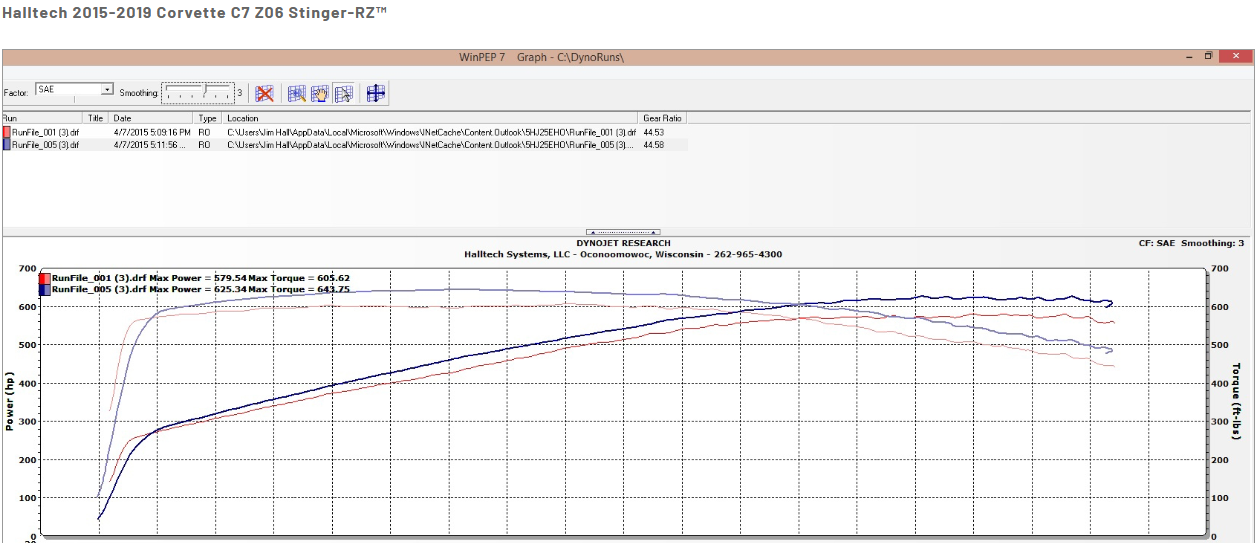
Task: Sort by the Run column header
Action: (x=42, y=118)
